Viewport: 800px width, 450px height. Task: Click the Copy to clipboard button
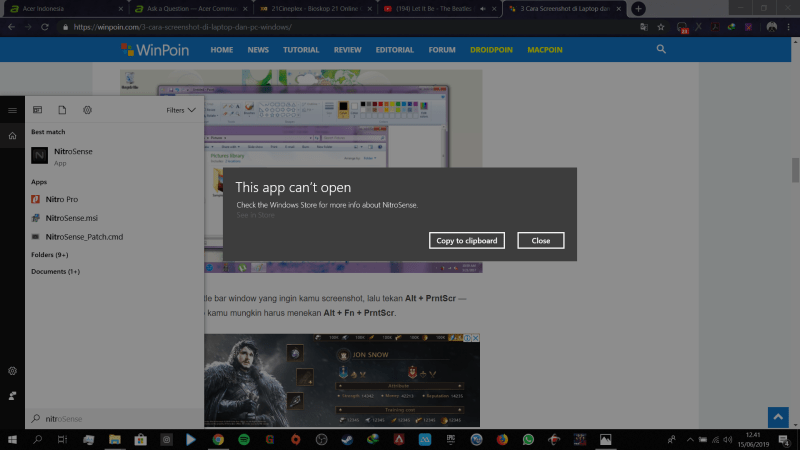(x=467, y=240)
